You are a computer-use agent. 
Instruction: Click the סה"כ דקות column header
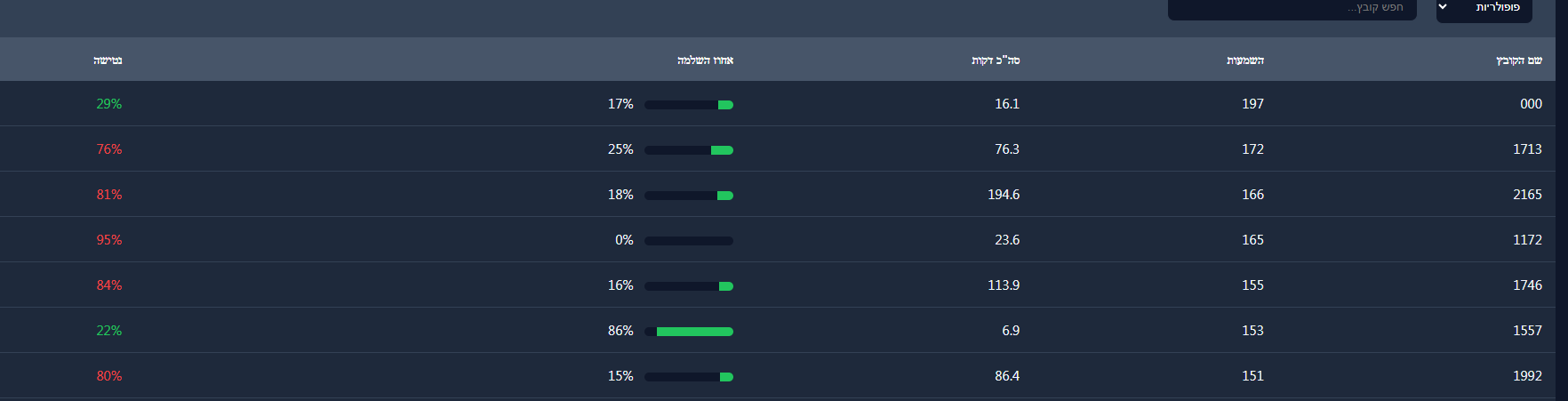pyautogui.click(x=996, y=60)
